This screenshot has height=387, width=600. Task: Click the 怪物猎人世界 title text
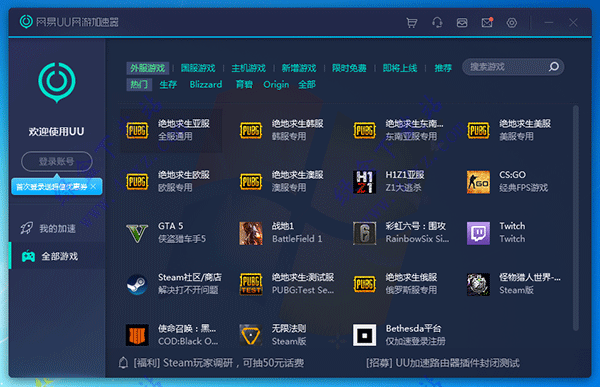tap(530, 278)
